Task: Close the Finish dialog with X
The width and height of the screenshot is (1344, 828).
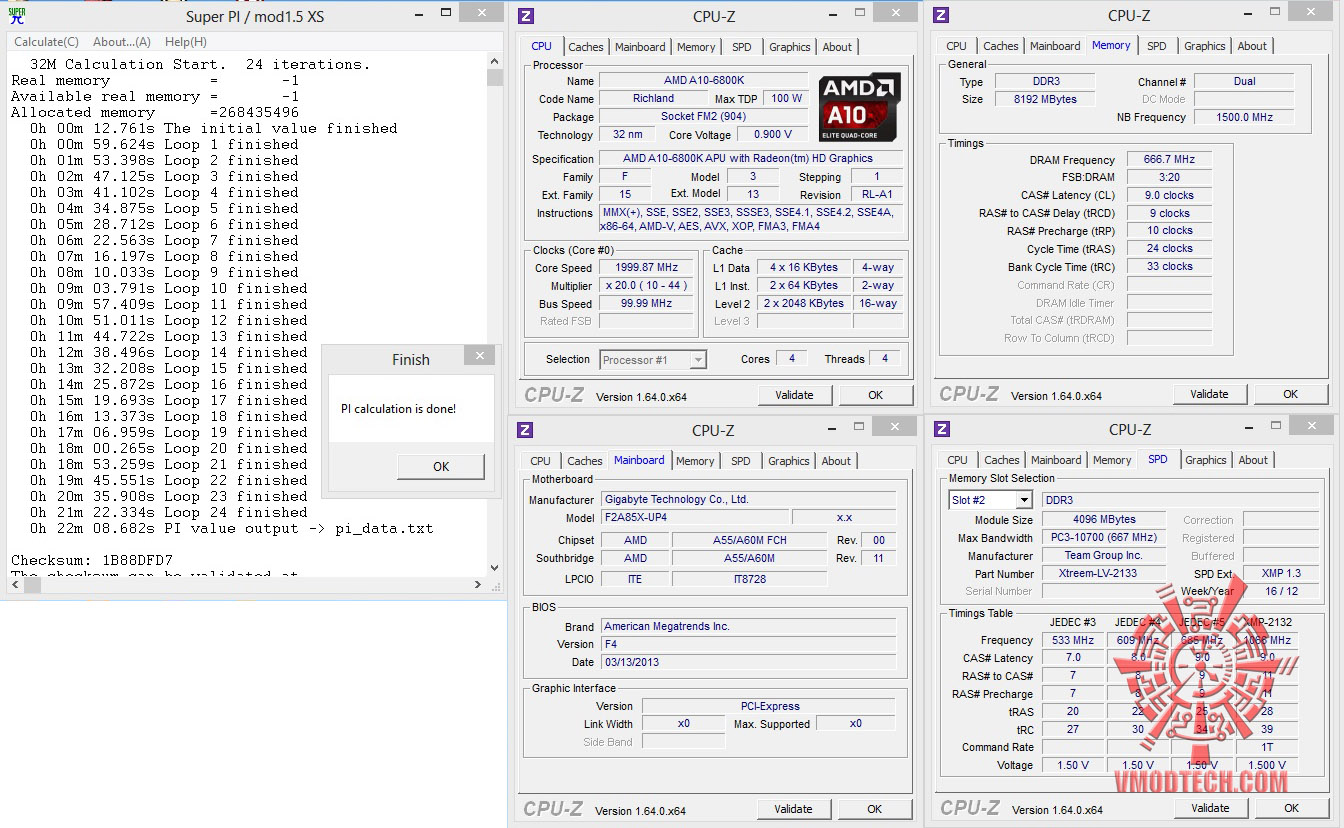Action: point(479,356)
